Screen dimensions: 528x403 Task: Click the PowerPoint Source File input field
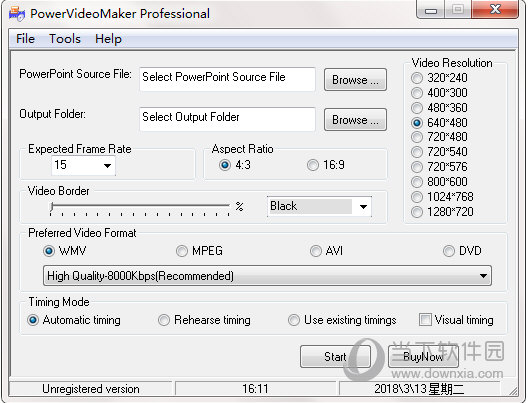coord(227,79)
